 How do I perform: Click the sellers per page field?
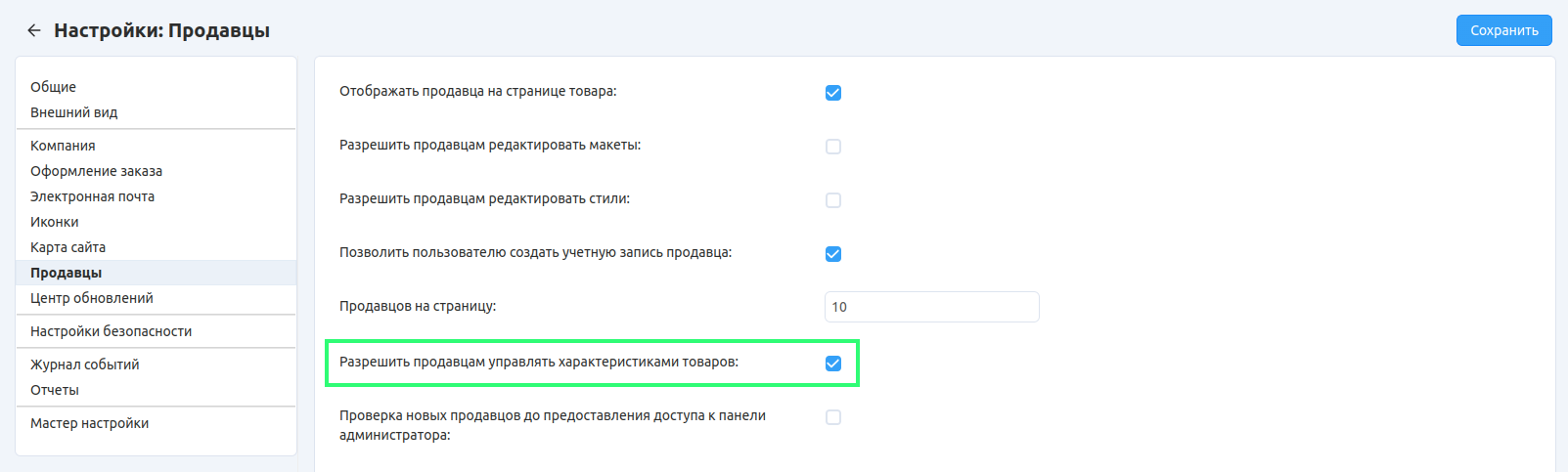tap(931, 307)
